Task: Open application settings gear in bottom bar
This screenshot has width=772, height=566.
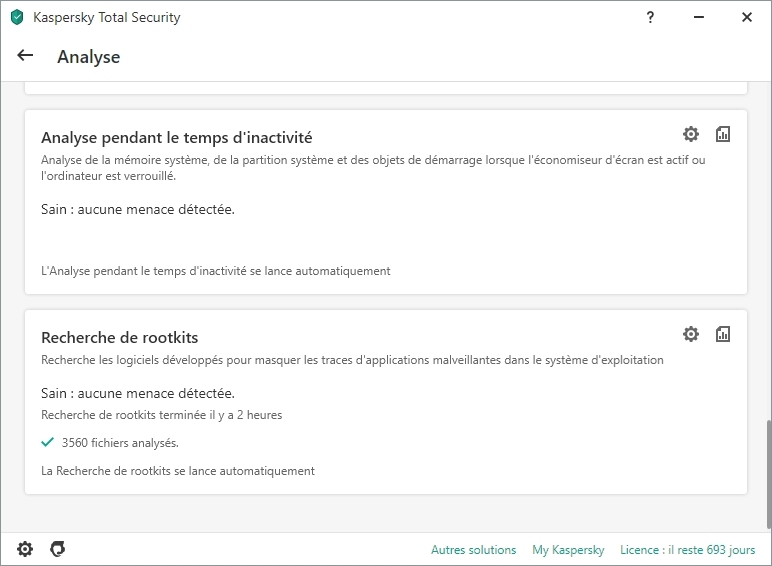Action: pos(25,549)
